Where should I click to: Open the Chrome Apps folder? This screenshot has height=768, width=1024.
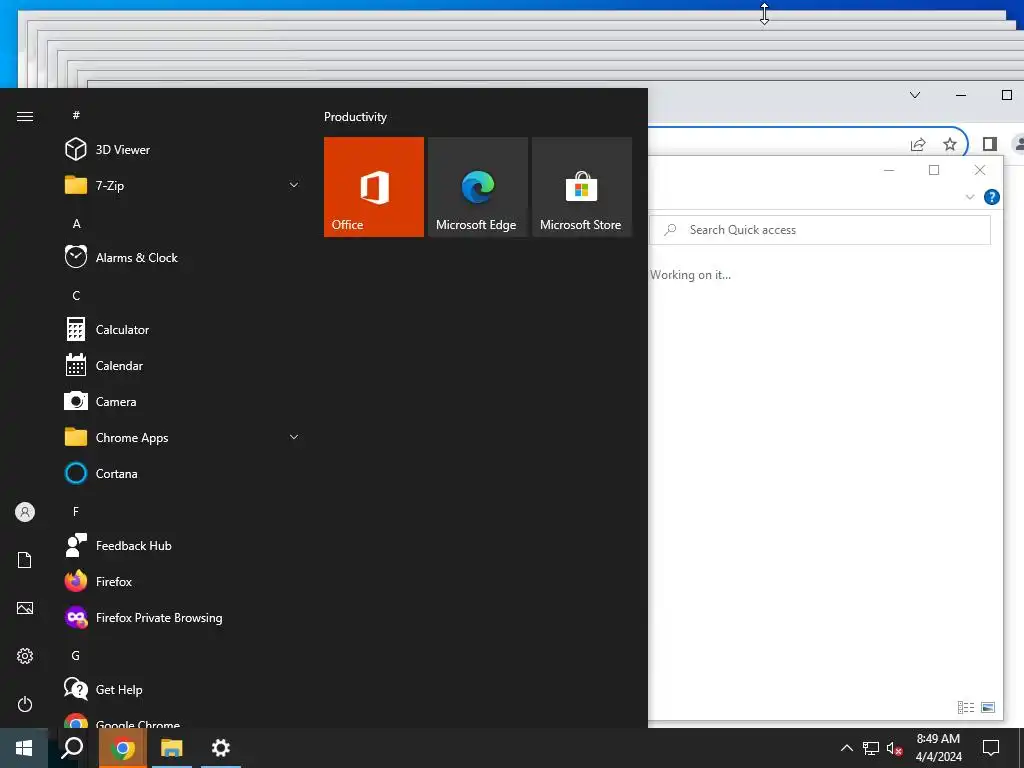183,438
